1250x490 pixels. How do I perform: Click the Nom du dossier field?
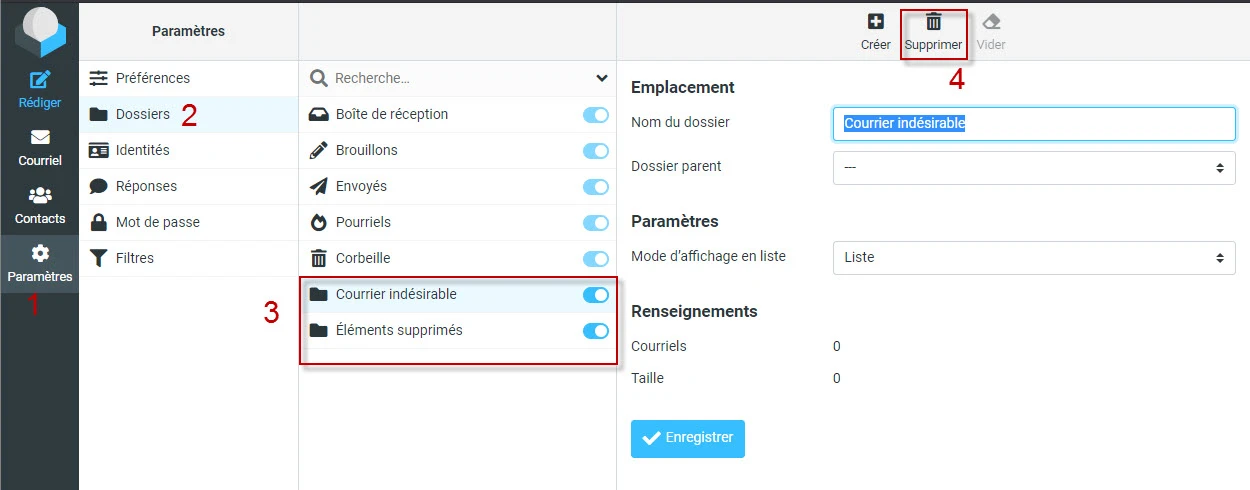tap(1034, 123)
